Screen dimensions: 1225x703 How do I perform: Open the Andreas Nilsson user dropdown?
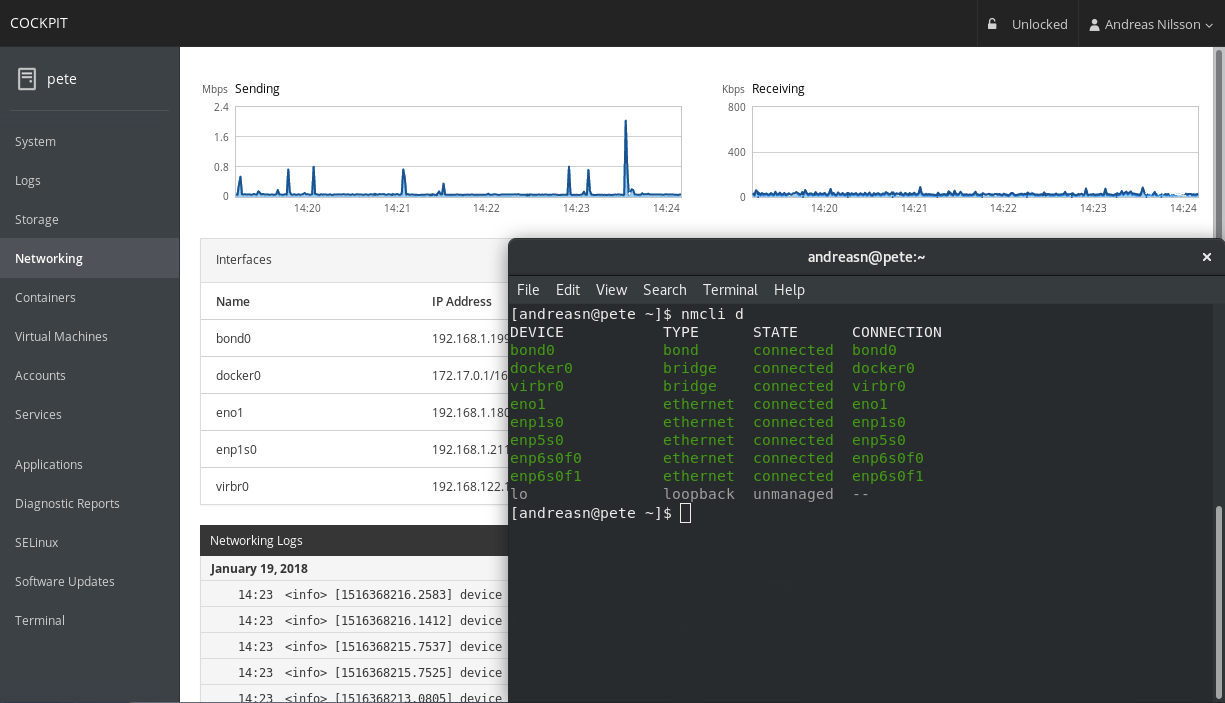click(x=1151, y=24)
